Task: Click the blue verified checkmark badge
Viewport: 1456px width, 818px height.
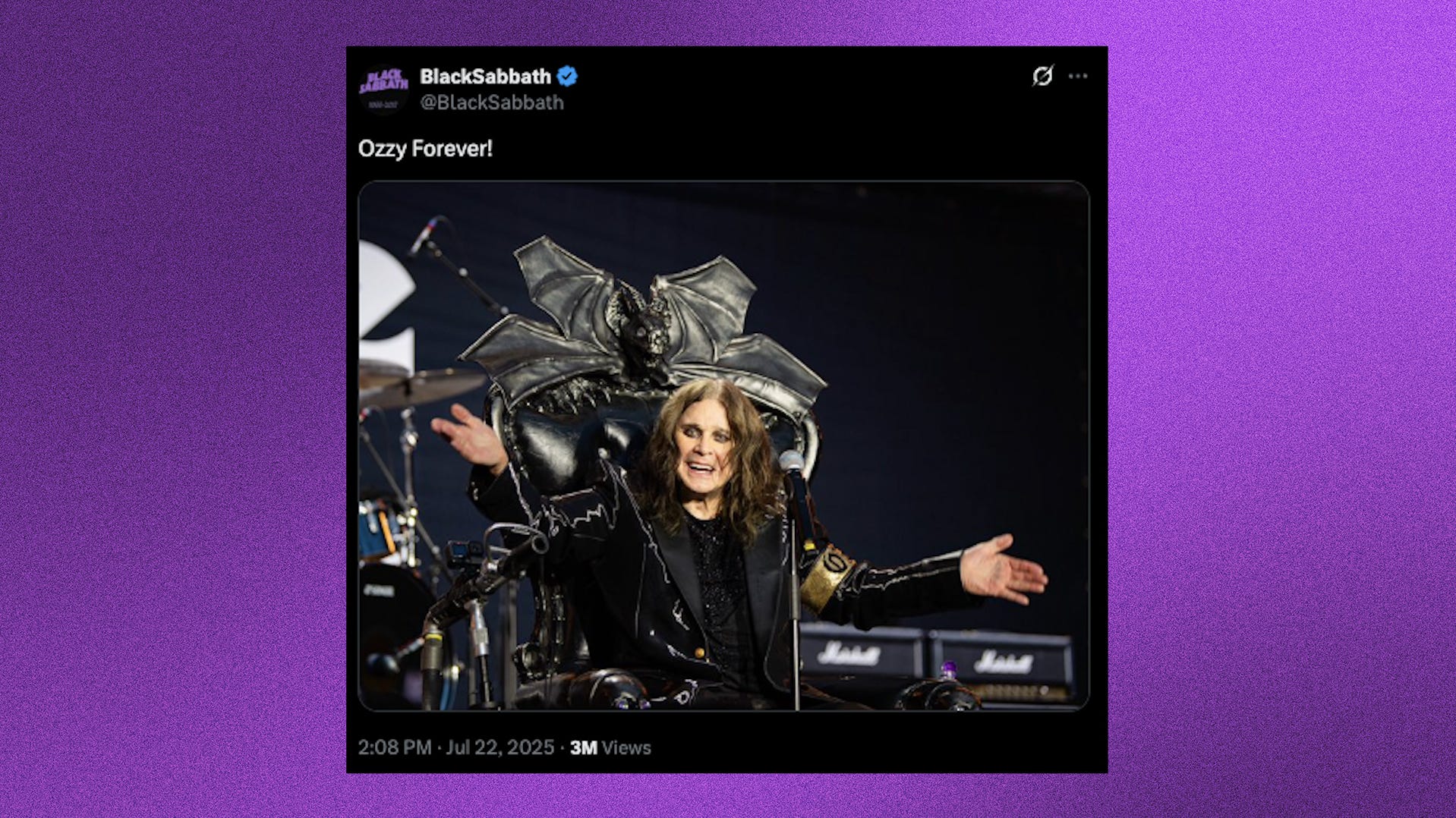Action: (x=567, y=76)
